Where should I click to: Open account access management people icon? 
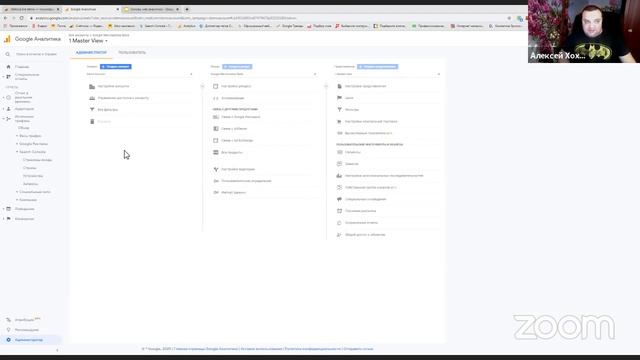coord(92,98)
